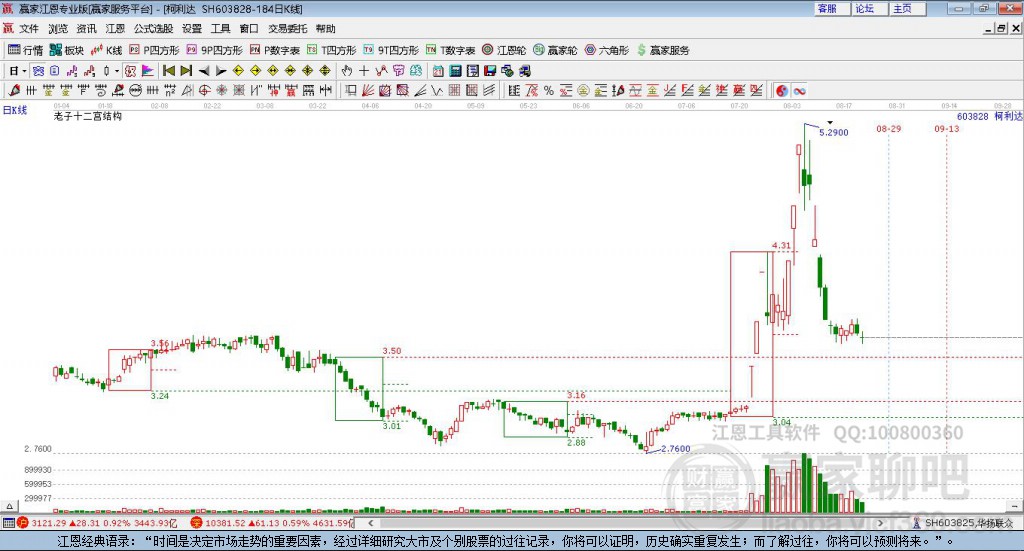Click the 5.2900 high price label
This screenshot has width=1024, height=551.
[x=834, y=133]
